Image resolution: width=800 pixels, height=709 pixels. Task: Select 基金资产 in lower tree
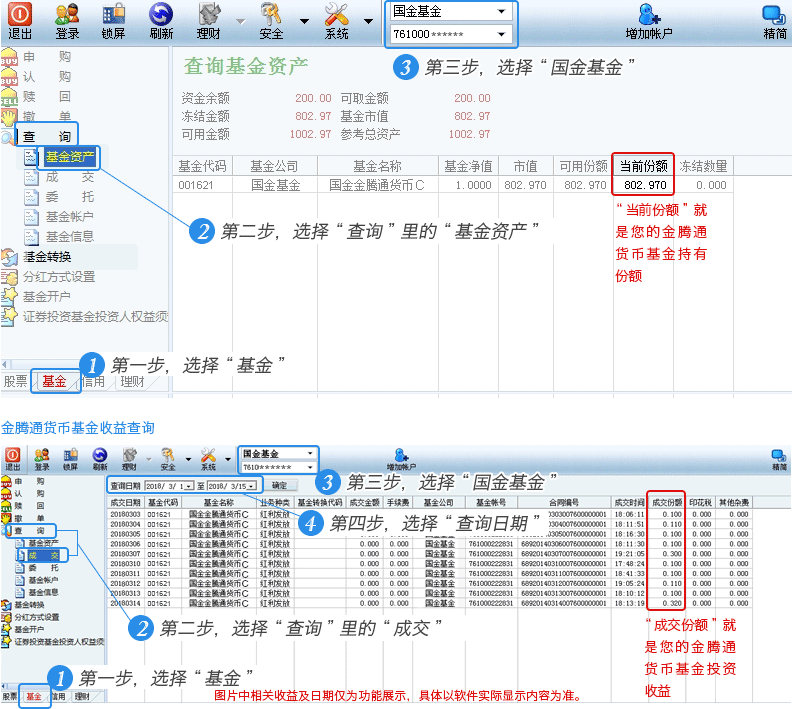click(43, 543)
